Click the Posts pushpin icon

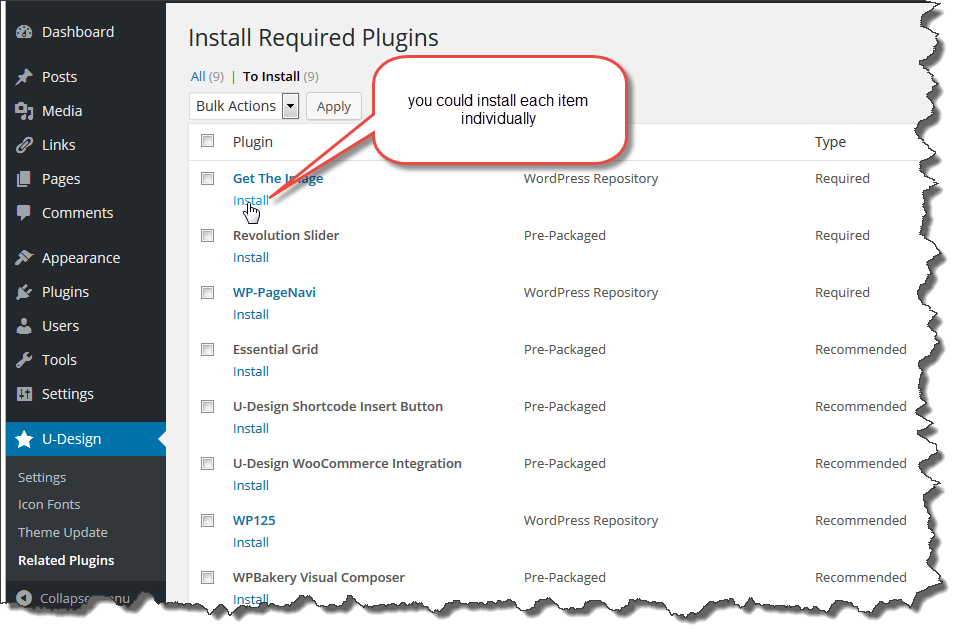[24, 77]
